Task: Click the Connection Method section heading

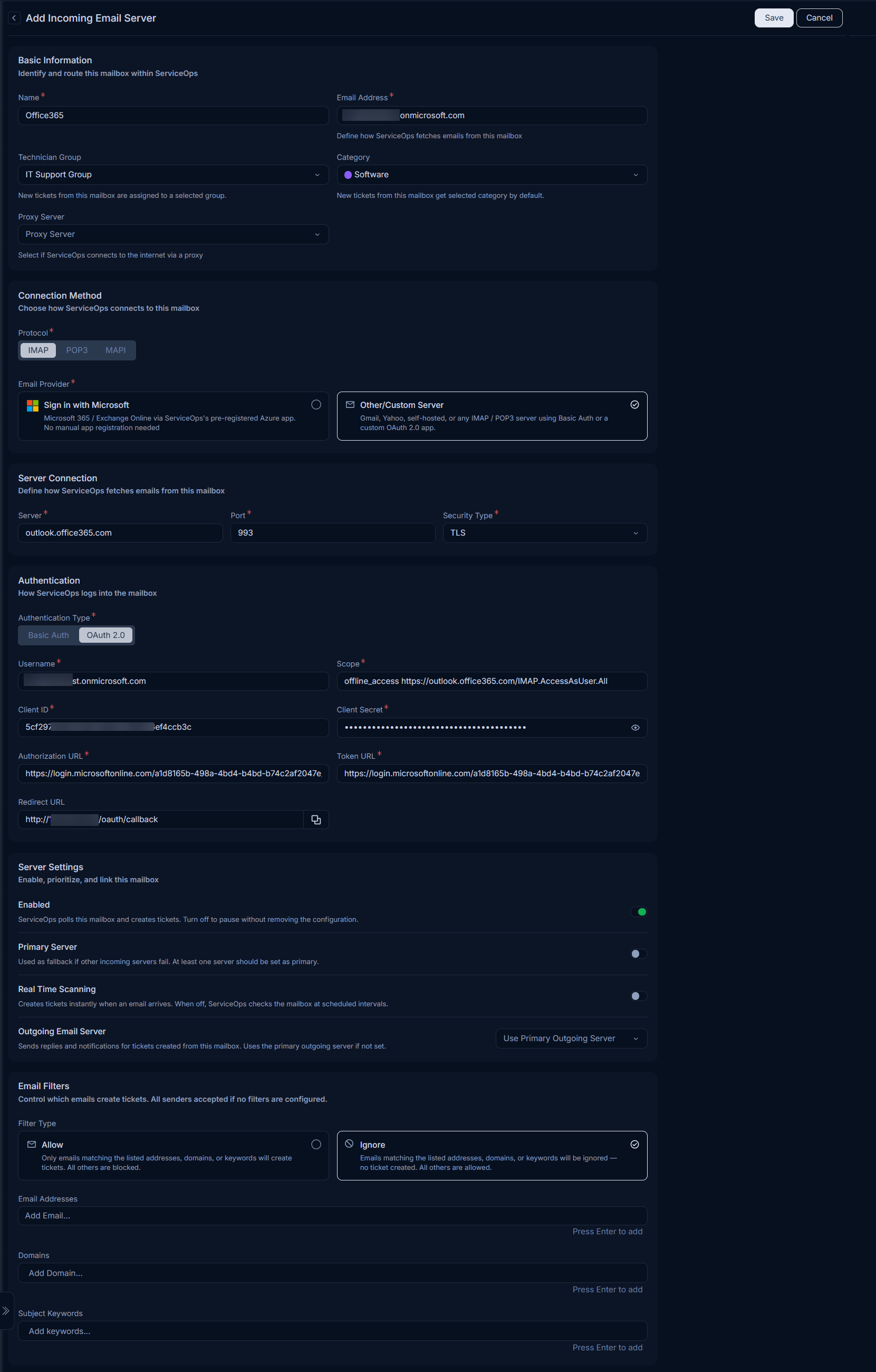Action: tap(60, 296)
